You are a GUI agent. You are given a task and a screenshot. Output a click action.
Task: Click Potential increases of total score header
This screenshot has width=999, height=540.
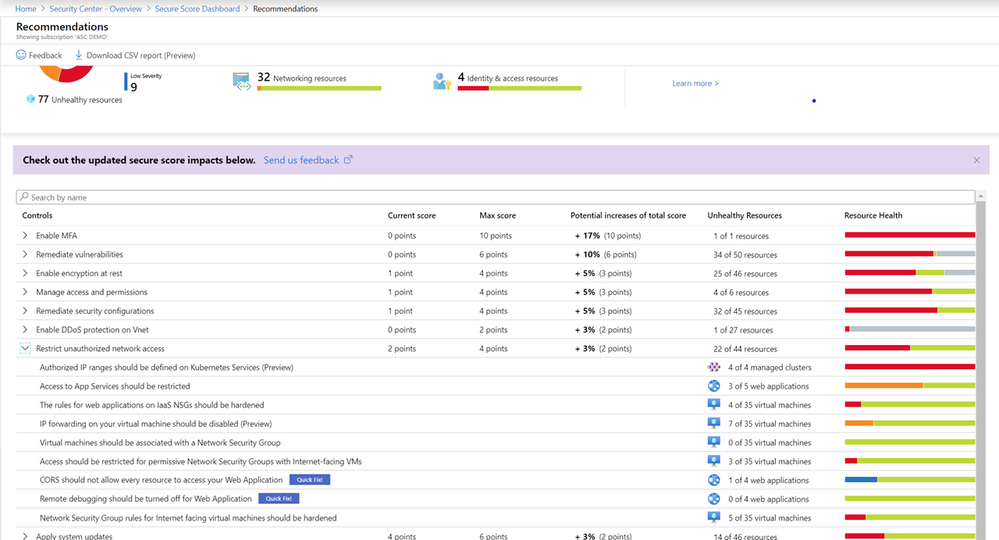pos(628,215)
